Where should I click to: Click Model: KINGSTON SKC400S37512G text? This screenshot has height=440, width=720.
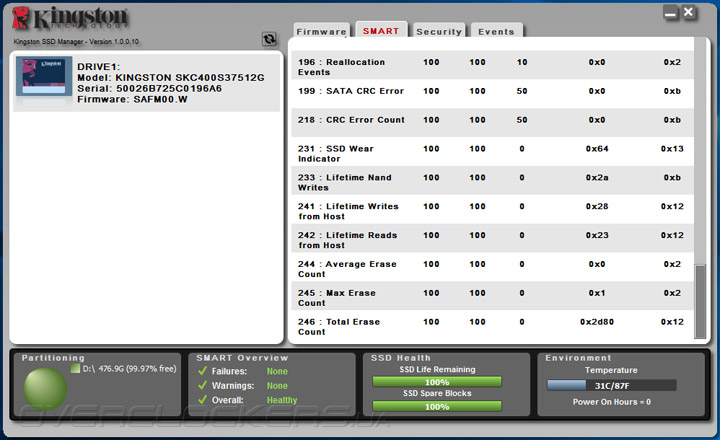coord(171,78)
